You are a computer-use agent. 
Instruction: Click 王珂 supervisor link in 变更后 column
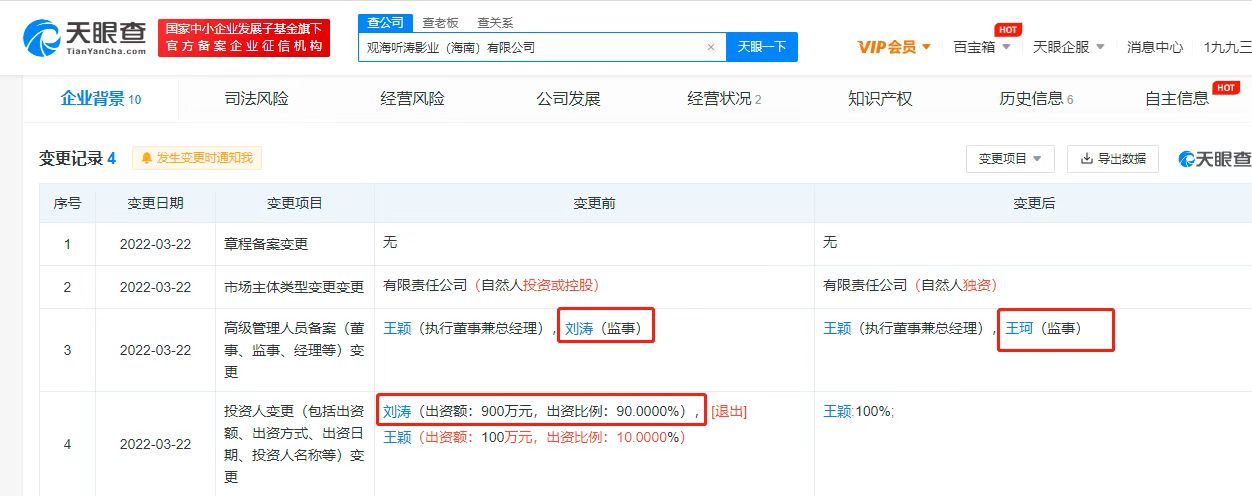click(1018, 328)
